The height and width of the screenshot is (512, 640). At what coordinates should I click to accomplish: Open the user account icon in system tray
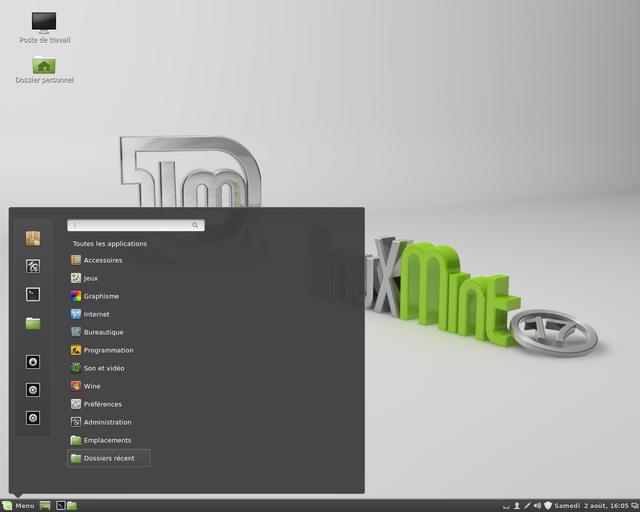516,505
